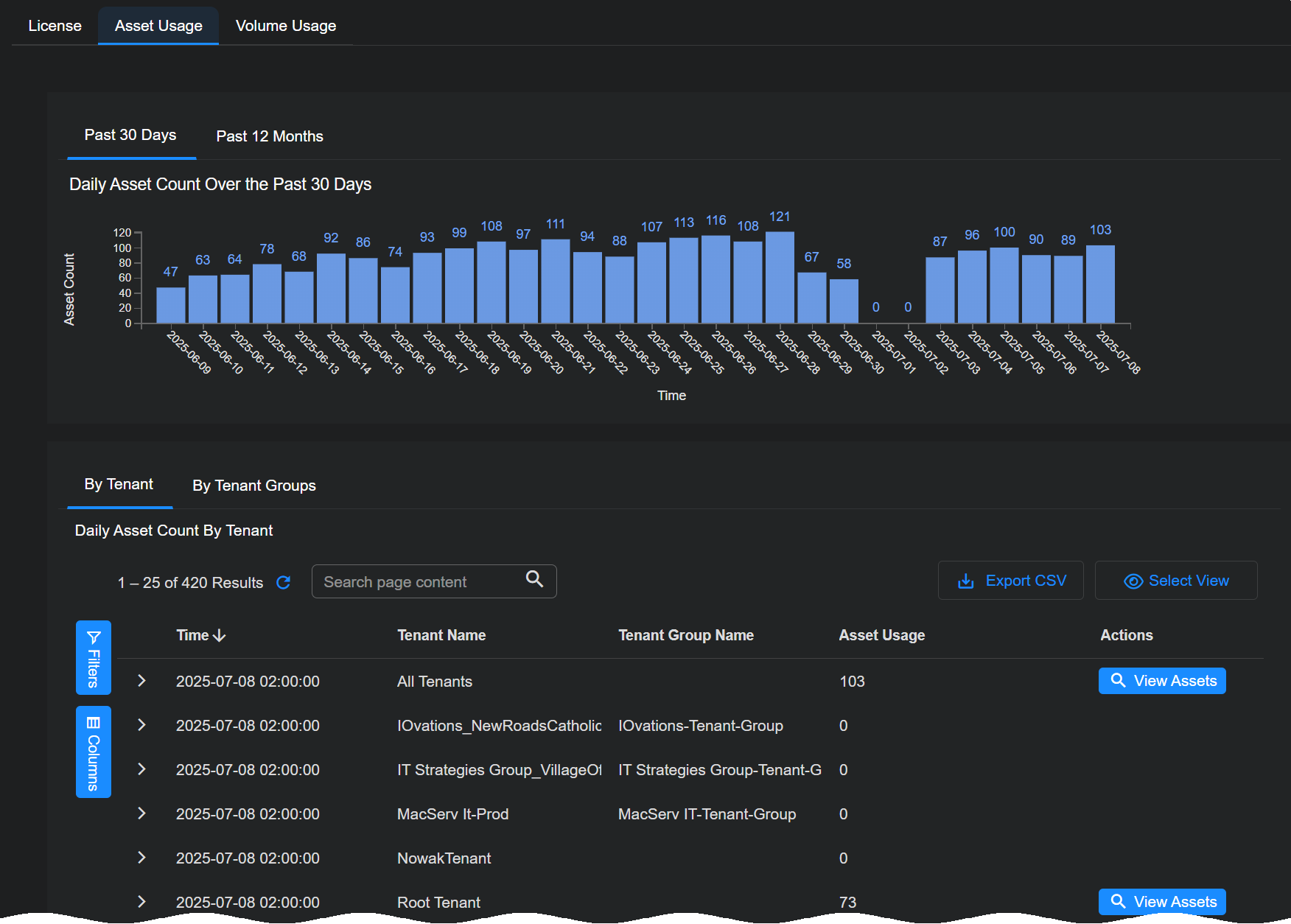
Task: Click the search magnifier icon
Action: (x=534, y=580)
